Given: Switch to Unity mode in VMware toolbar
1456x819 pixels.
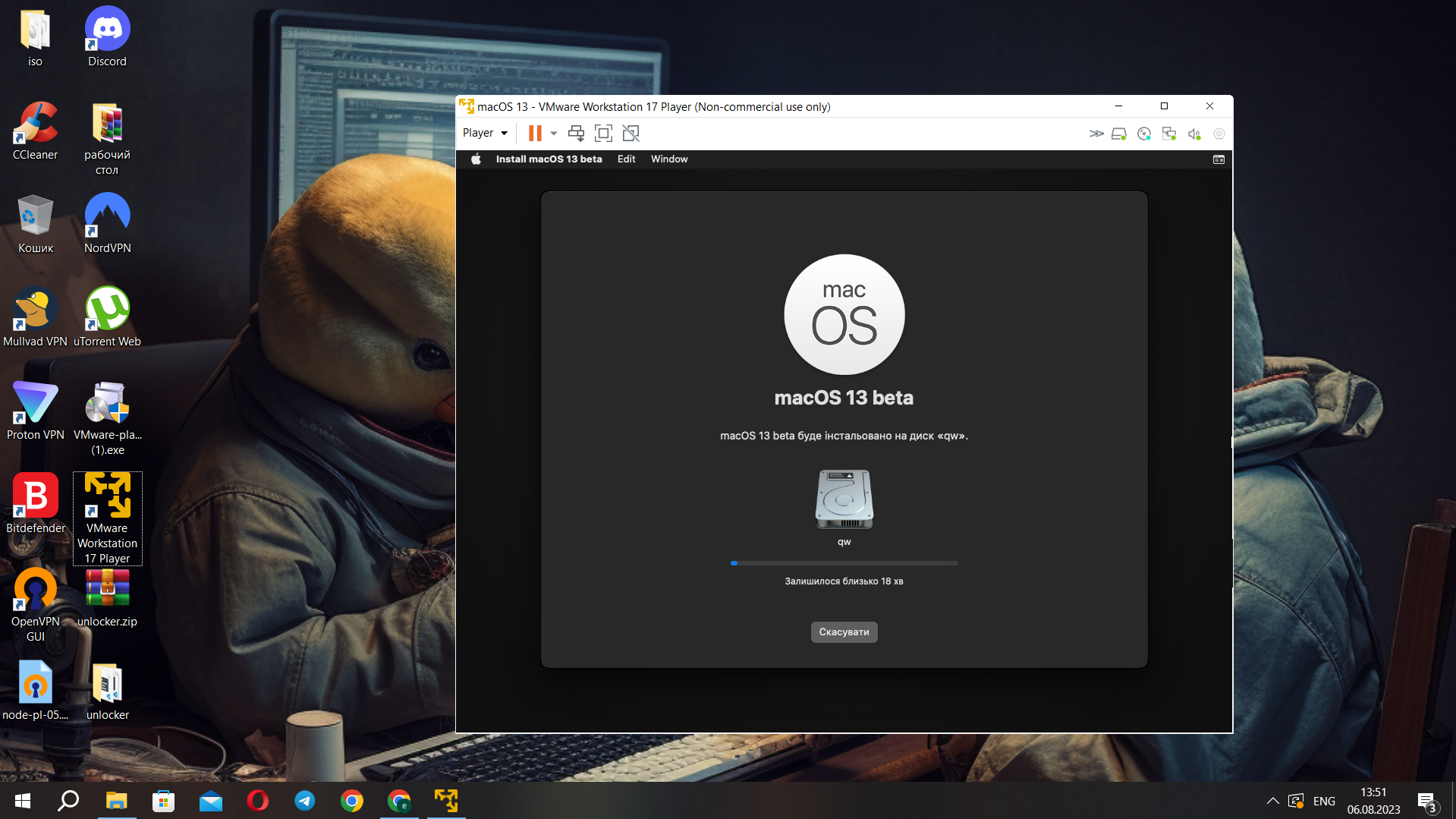Looking at the screenshot, I should [631, 134].
